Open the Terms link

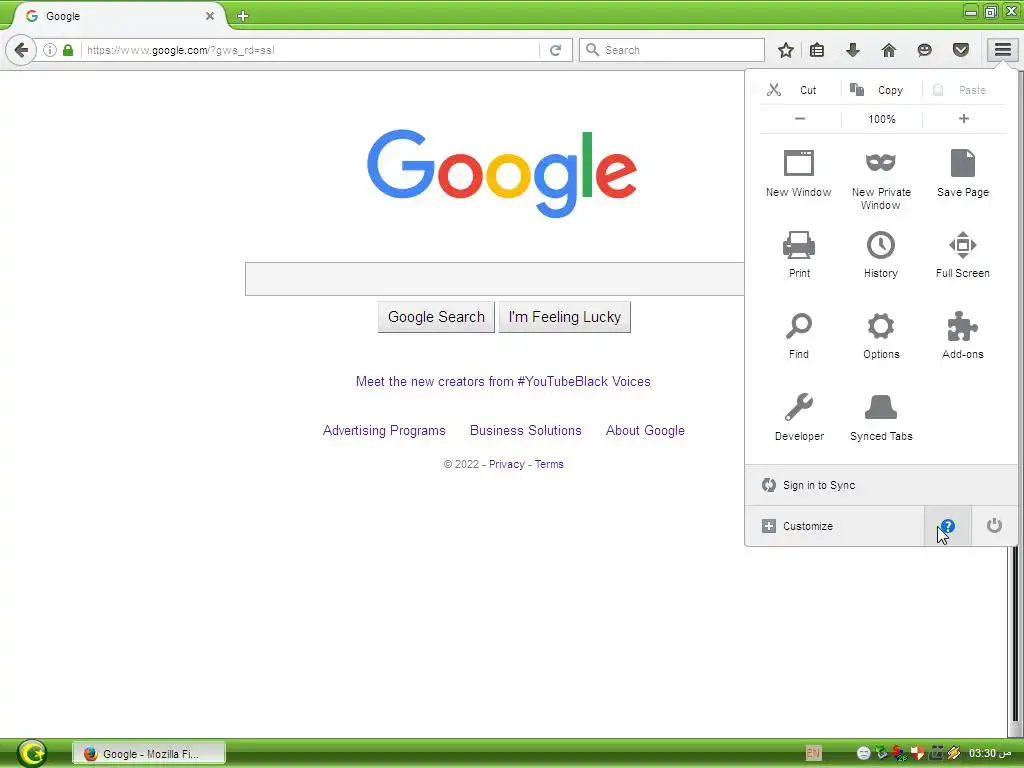(x=549, y=464)
